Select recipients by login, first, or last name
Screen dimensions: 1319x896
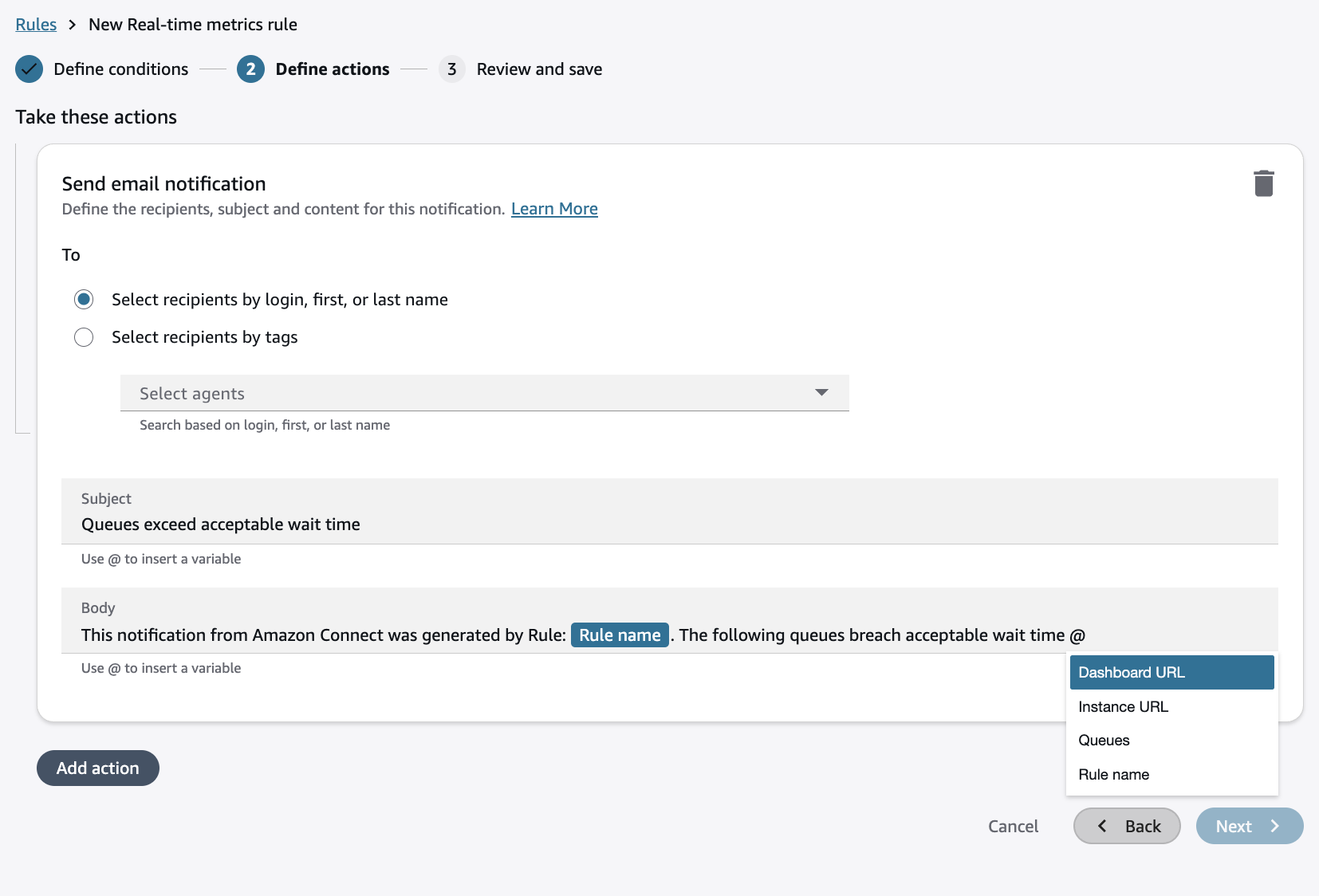pyautogui.click(x=84, y=300)
